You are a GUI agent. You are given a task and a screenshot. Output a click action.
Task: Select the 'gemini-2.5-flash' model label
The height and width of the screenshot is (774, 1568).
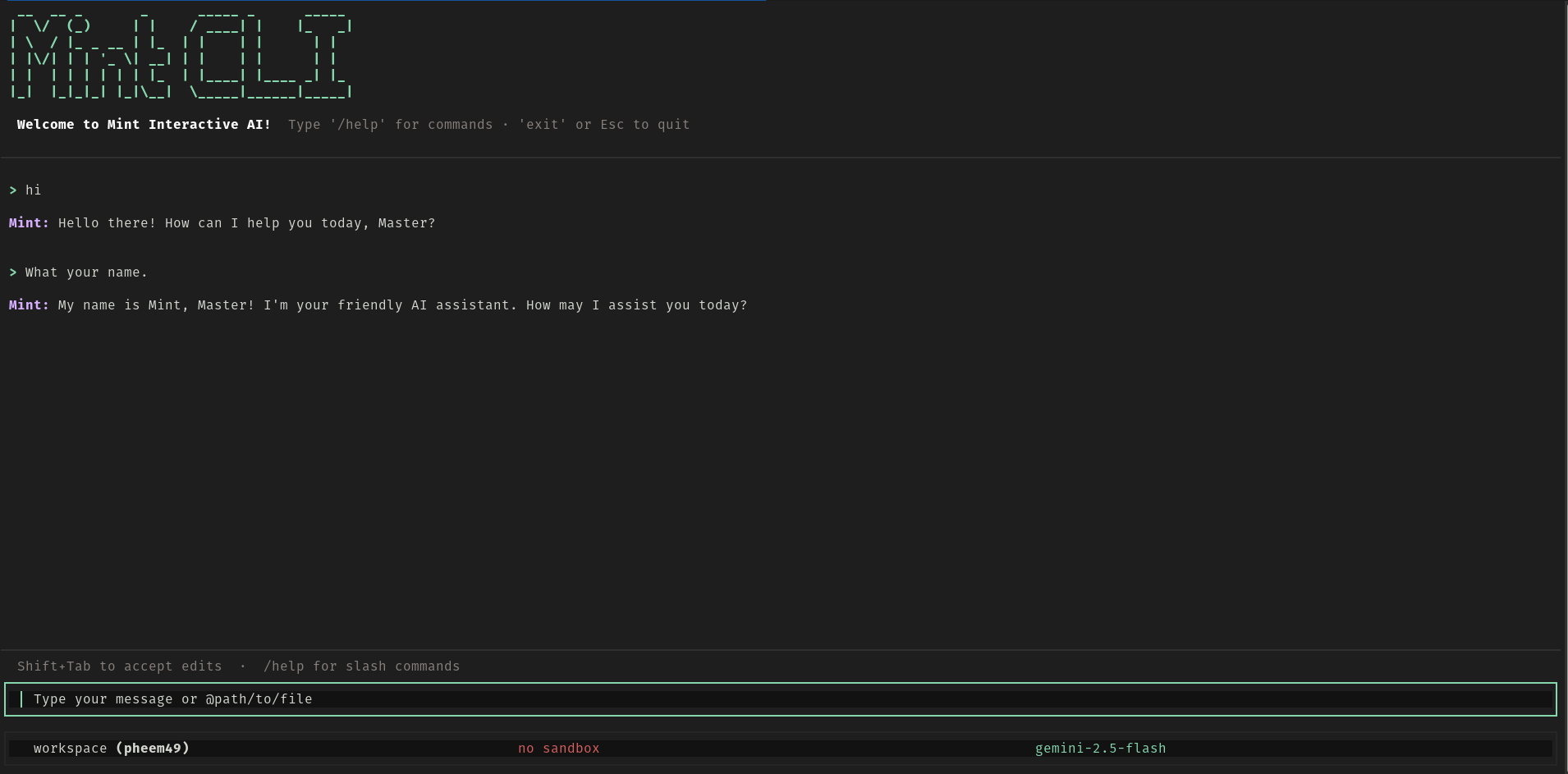(x=1100, y=749)
